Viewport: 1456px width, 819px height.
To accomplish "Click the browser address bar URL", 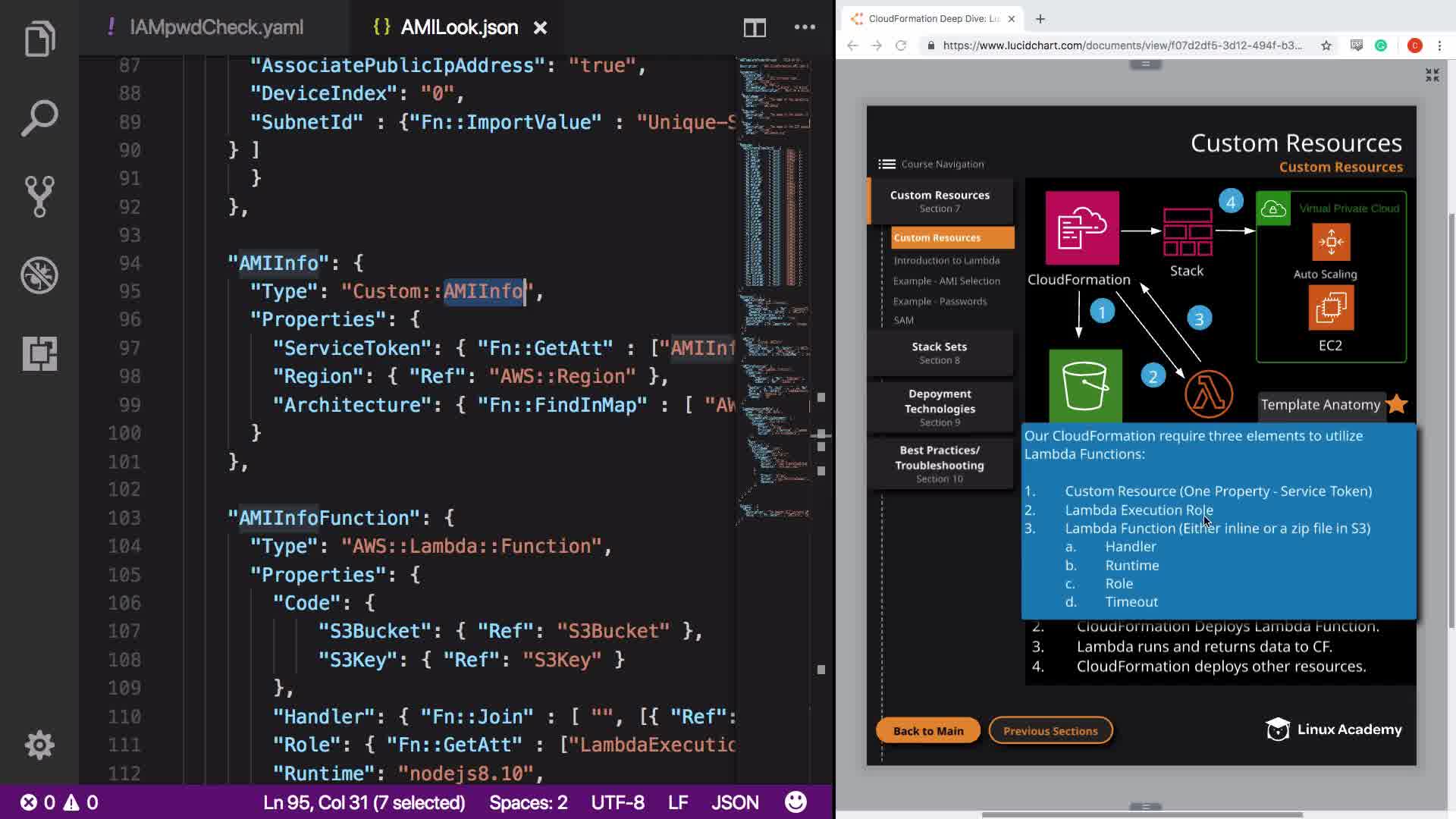I will click(1121, 45).
